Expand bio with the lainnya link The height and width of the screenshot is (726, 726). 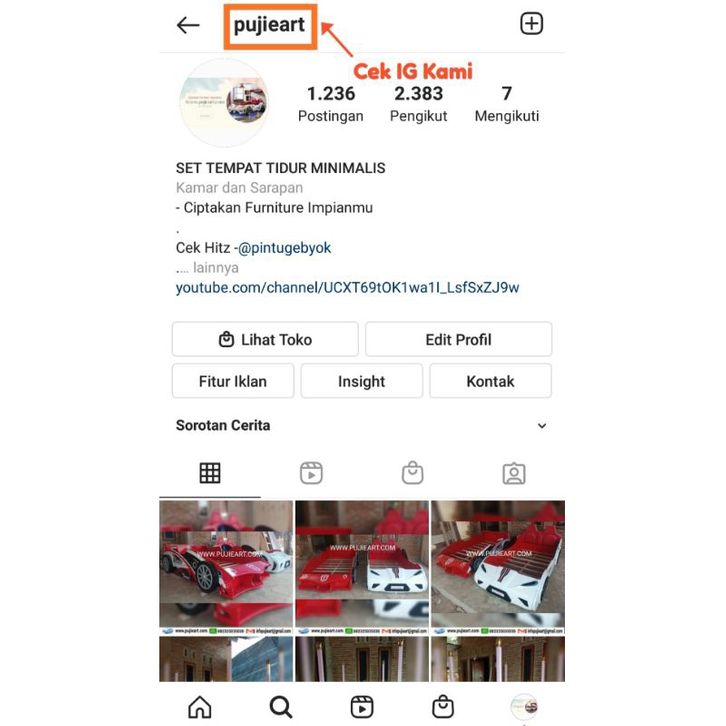pyautogui.click(x=216, y=268)
